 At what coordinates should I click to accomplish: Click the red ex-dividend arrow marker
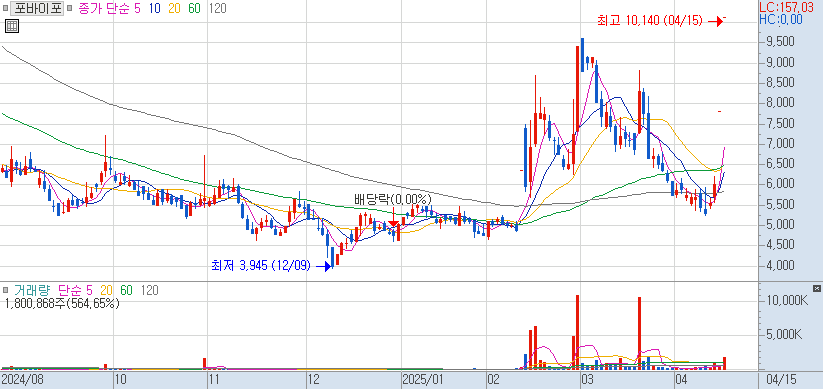393,223
